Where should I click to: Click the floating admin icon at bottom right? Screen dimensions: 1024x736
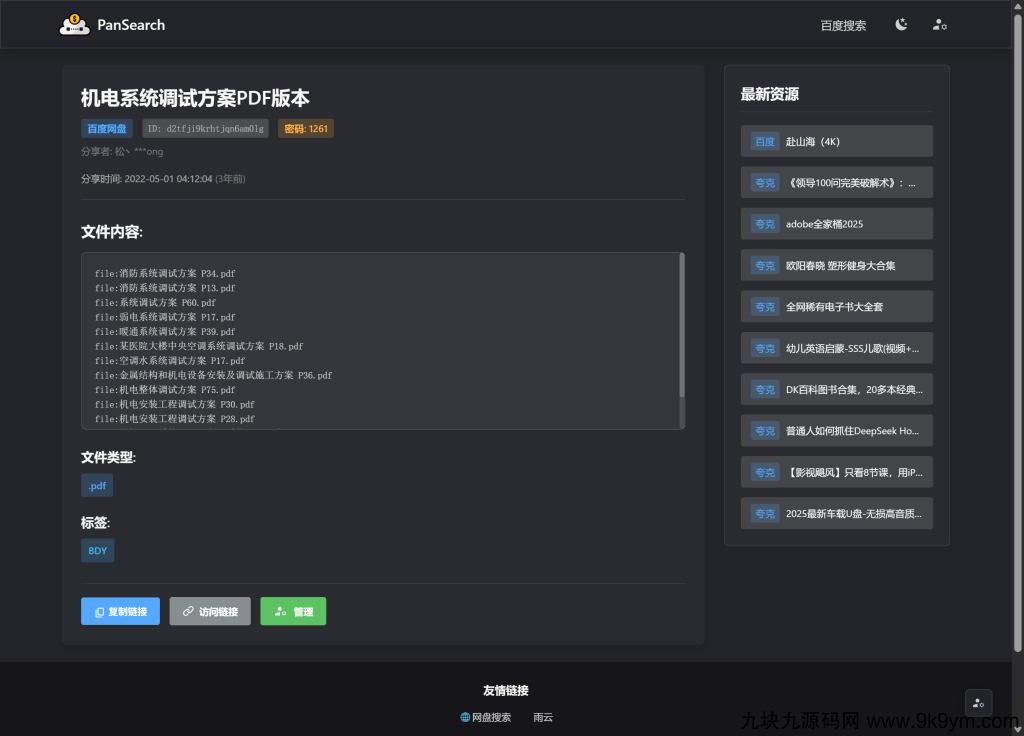pyautogui.click(x=978, y=702)
